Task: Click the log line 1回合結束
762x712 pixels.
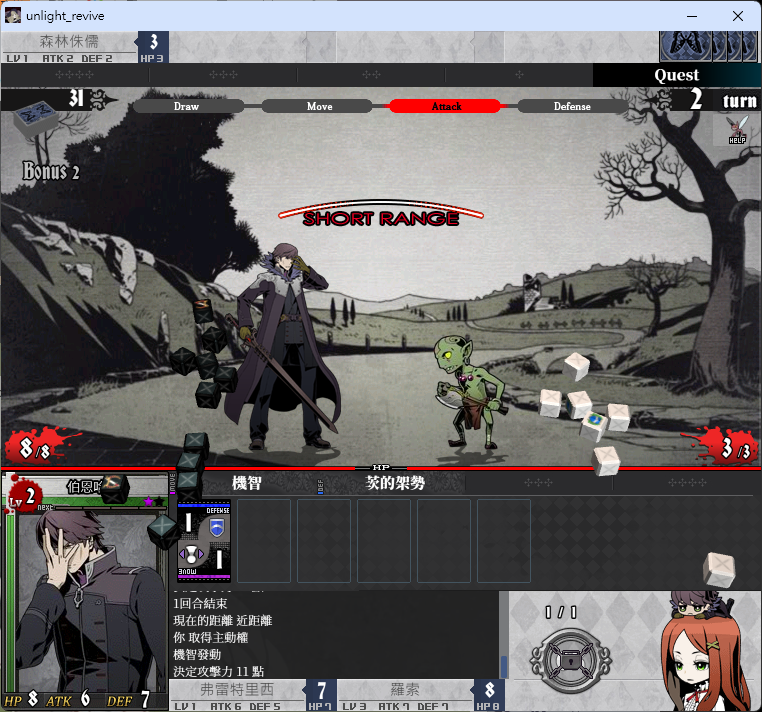Action: [x=200, y=603]
